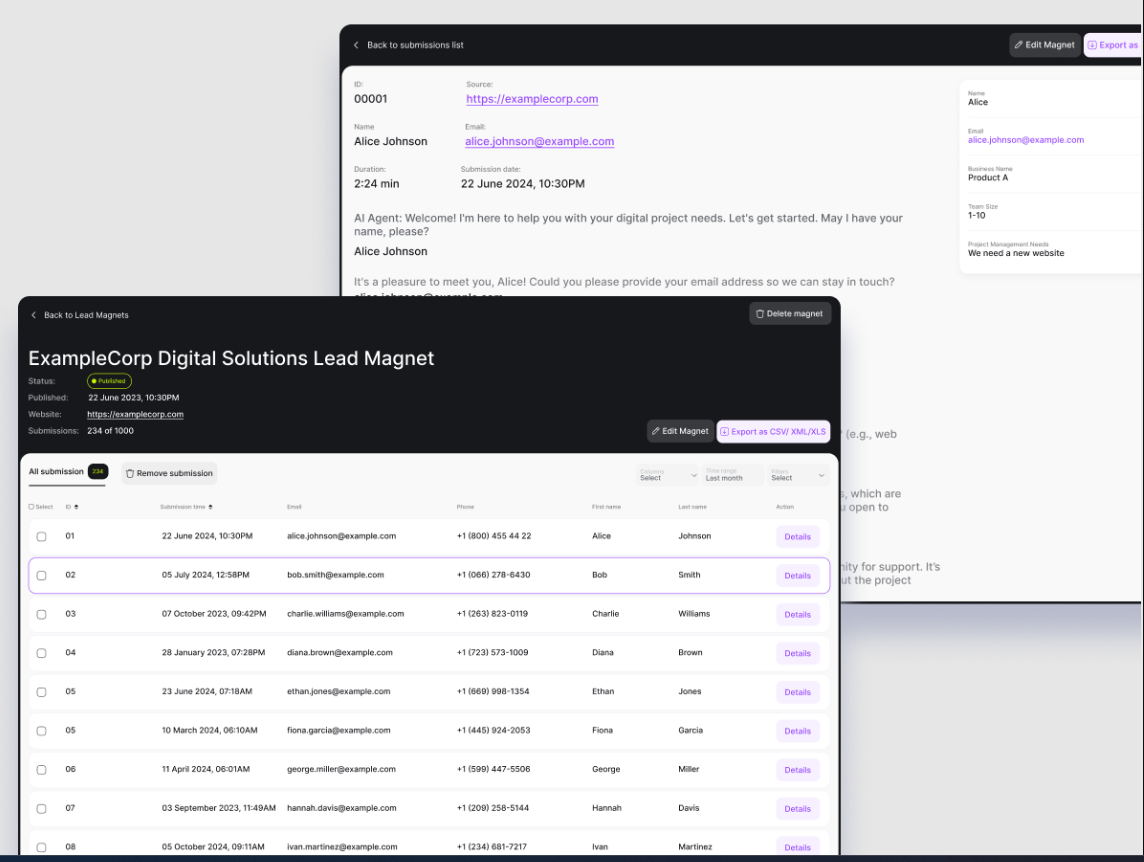
Task: Click the Published status badge
Action: 109,381
